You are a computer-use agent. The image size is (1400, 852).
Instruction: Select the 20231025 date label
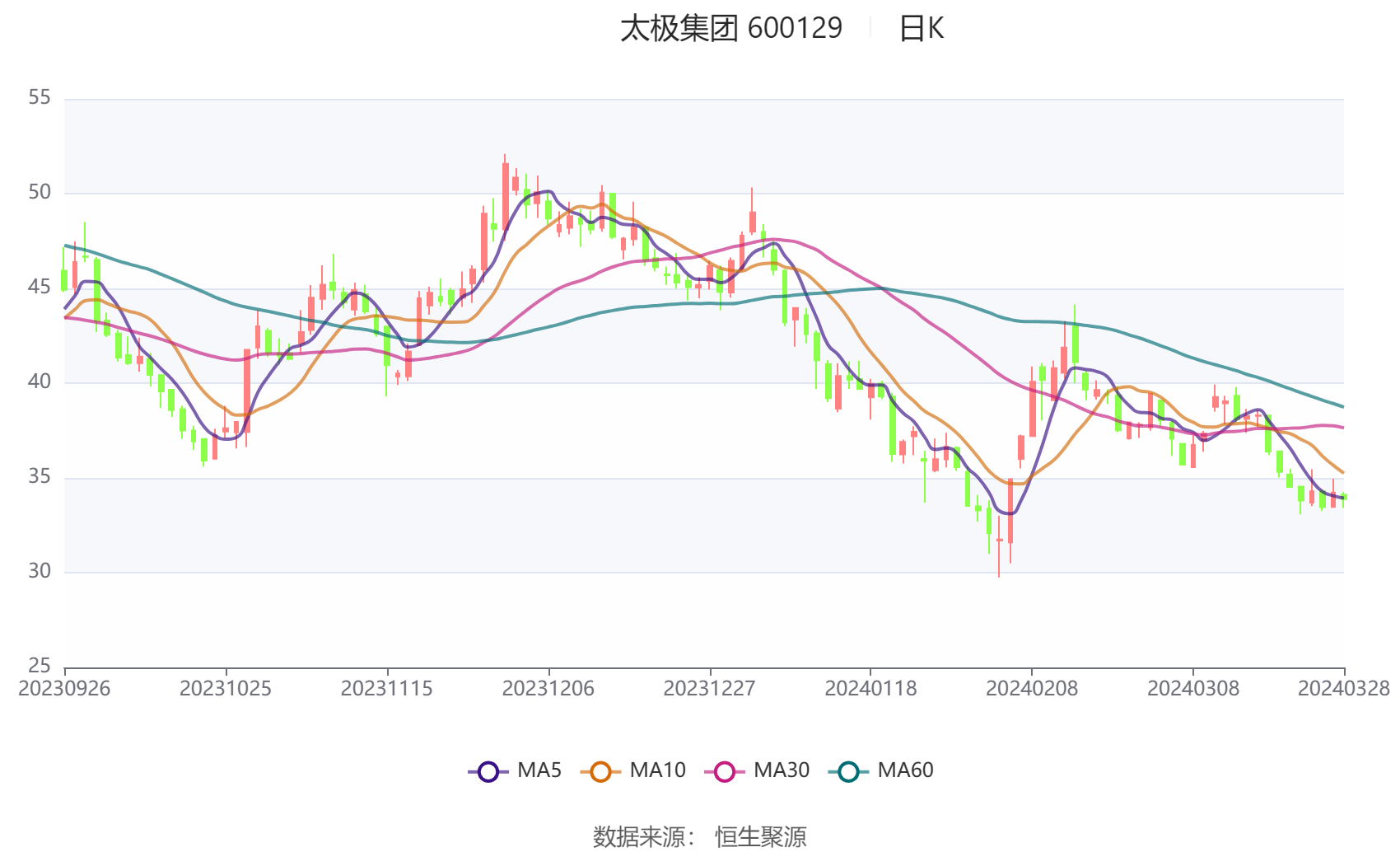click(226, 688)
